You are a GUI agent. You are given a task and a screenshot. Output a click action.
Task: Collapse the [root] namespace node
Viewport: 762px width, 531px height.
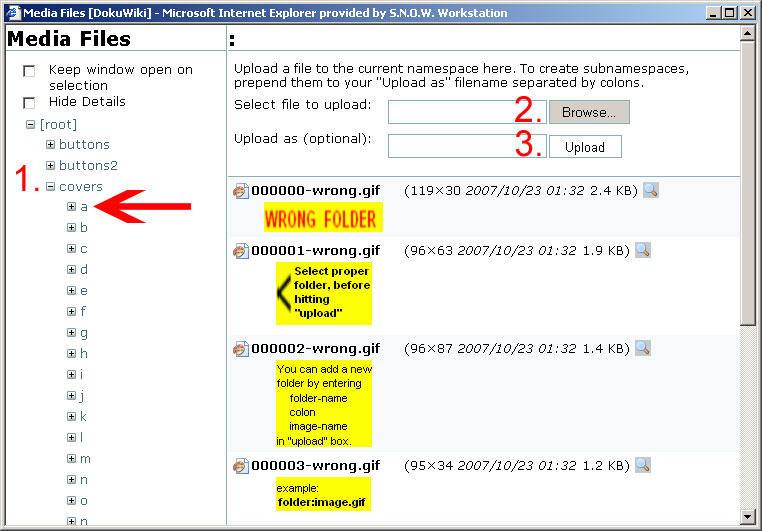coord(30,124)
